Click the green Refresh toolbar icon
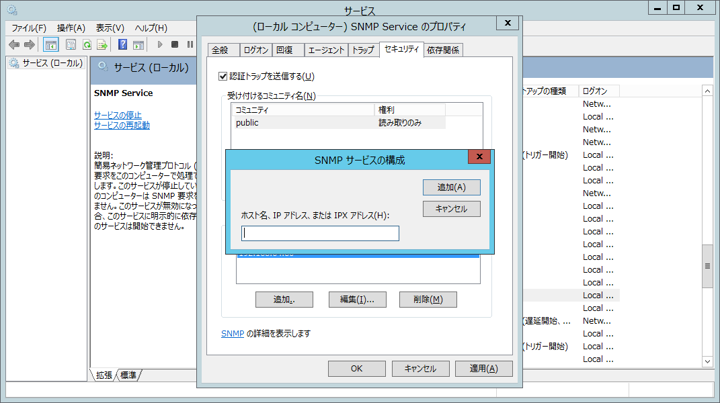720x403 pixels. tap(87, 45)
